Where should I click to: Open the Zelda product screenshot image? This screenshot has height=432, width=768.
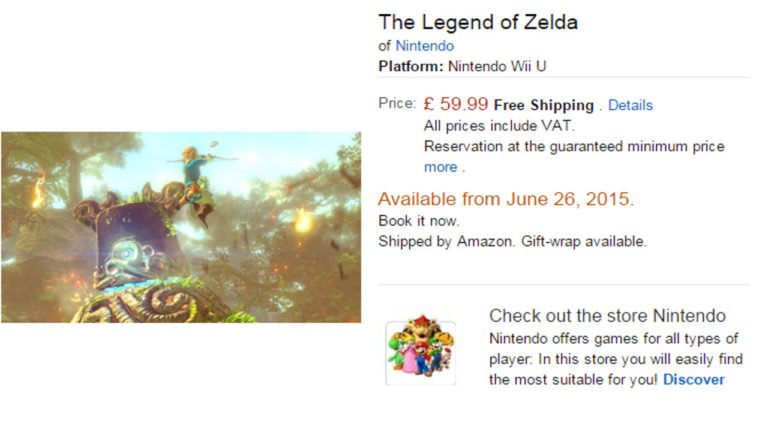tap(180, 227)
